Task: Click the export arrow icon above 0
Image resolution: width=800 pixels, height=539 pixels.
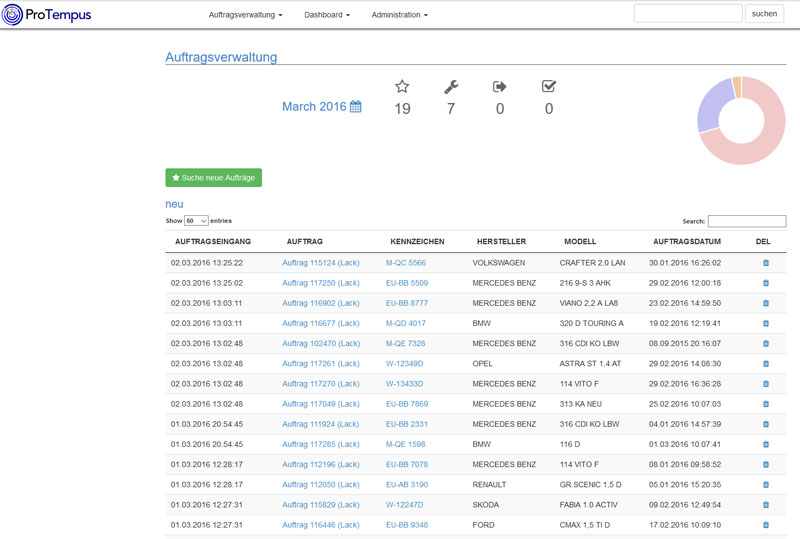Action: coord(499,87)
